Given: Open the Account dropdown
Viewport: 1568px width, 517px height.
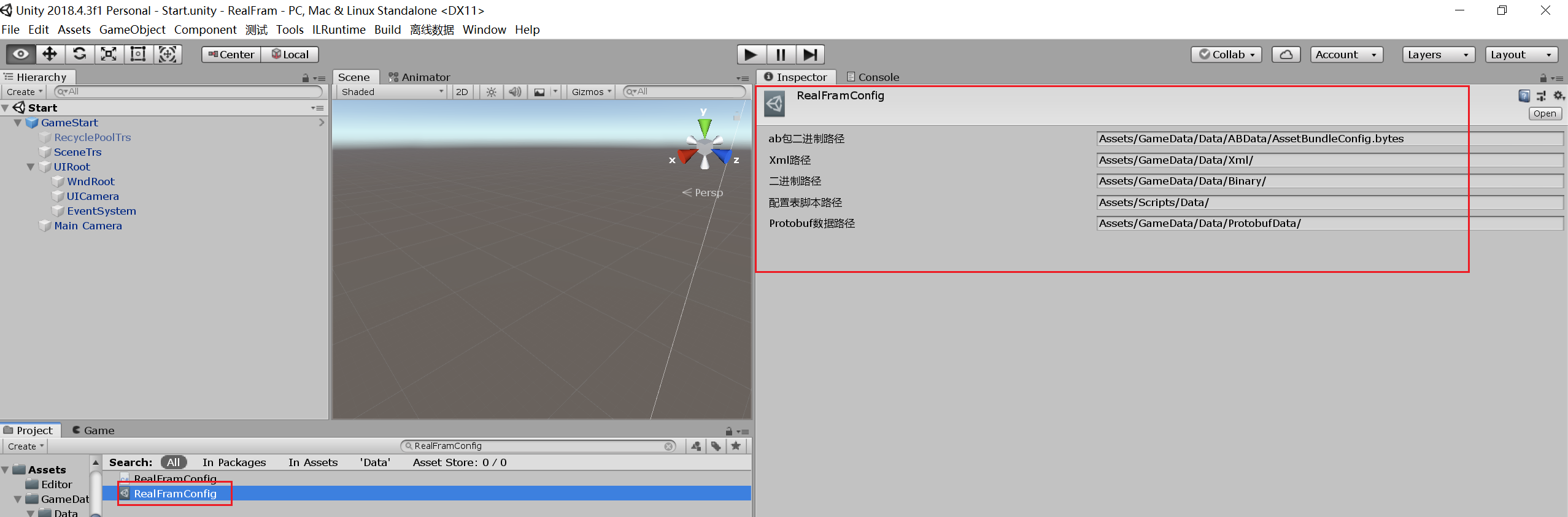Looking at the screenshot, I should click(x=1346, y=55).
